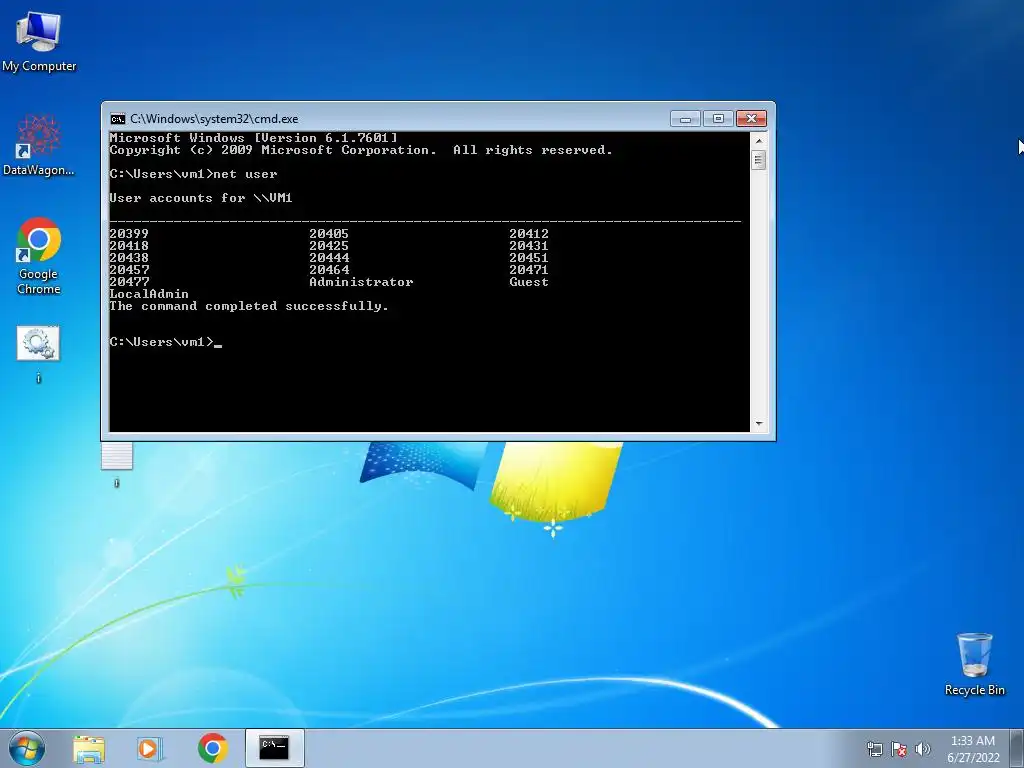The image size is (1024, 768).
Task: Click the 'net user' command text
Action: pos(246,174)
